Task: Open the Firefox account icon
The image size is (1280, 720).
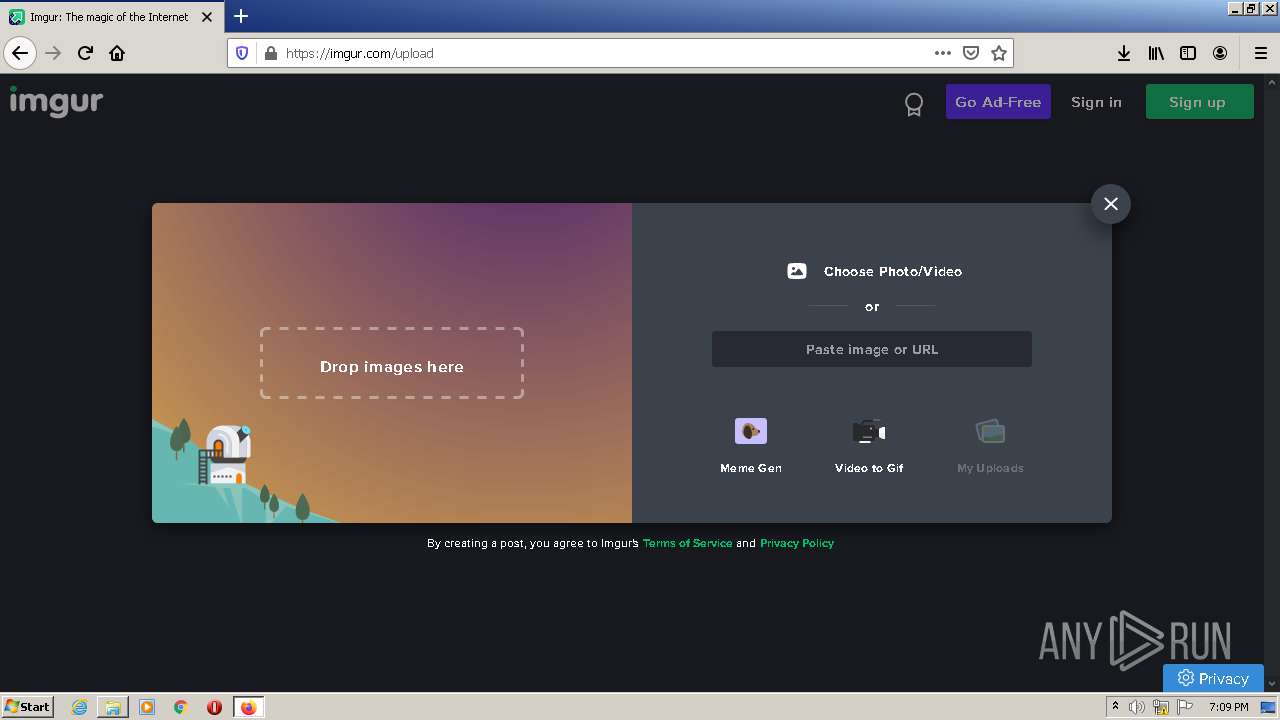Action: tap(1220, 53)
